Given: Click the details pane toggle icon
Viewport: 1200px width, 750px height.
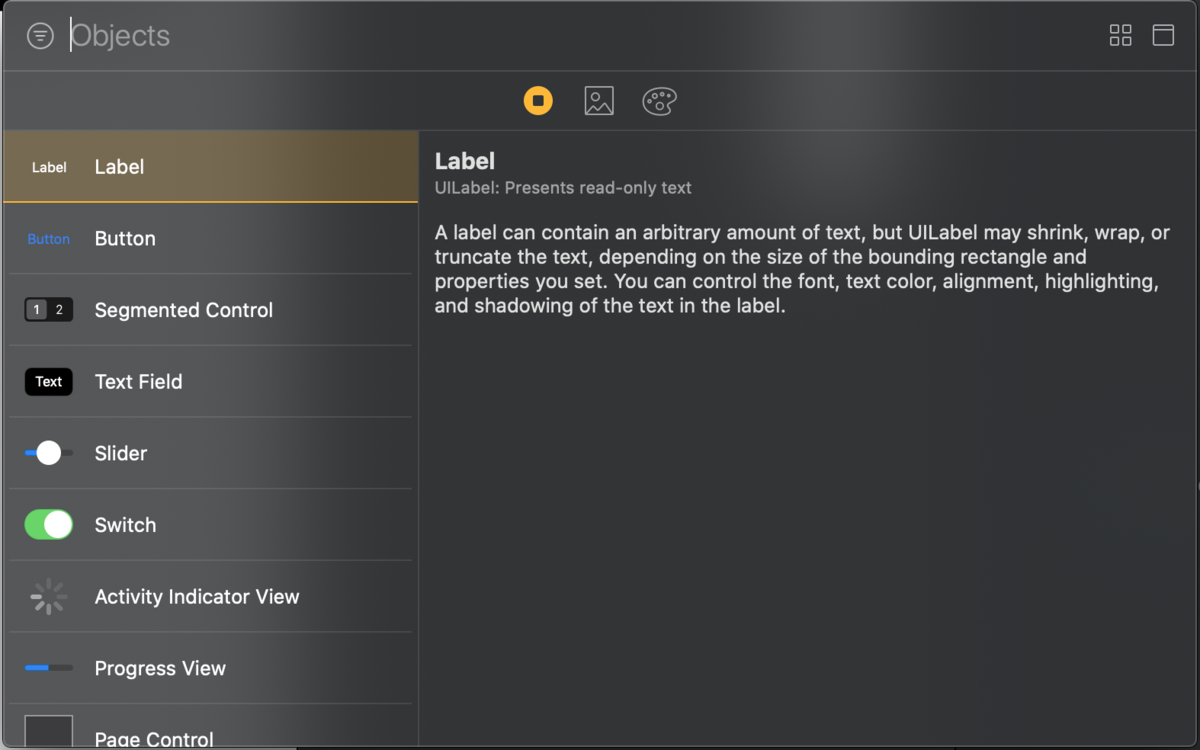Looking at the screenshot, I should [x=1163, y=36].
